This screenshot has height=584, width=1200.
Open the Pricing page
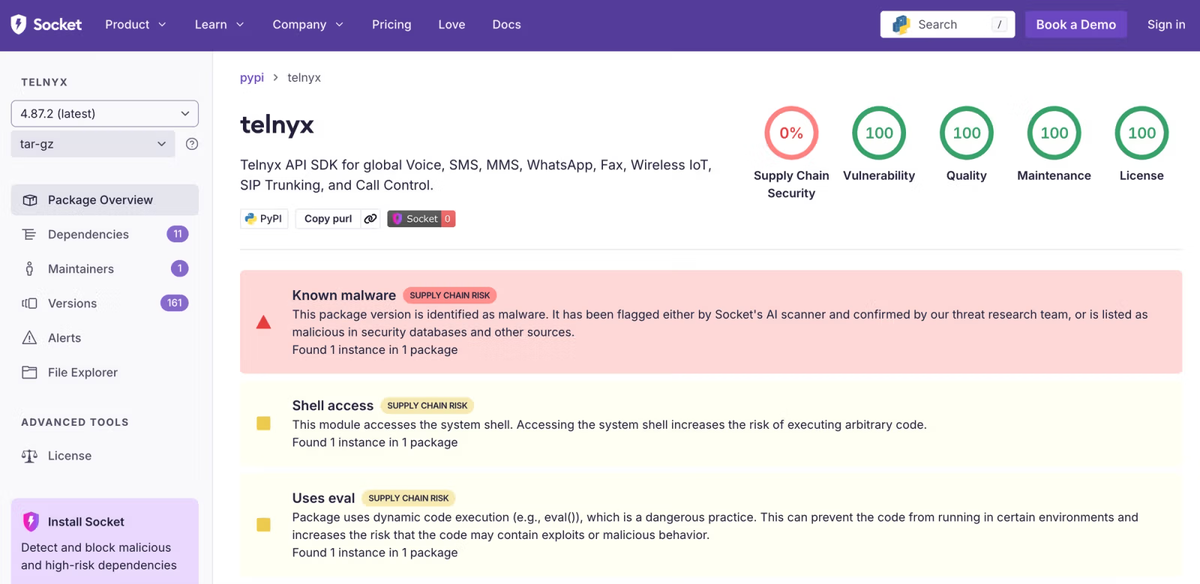[x=391, y=24]
